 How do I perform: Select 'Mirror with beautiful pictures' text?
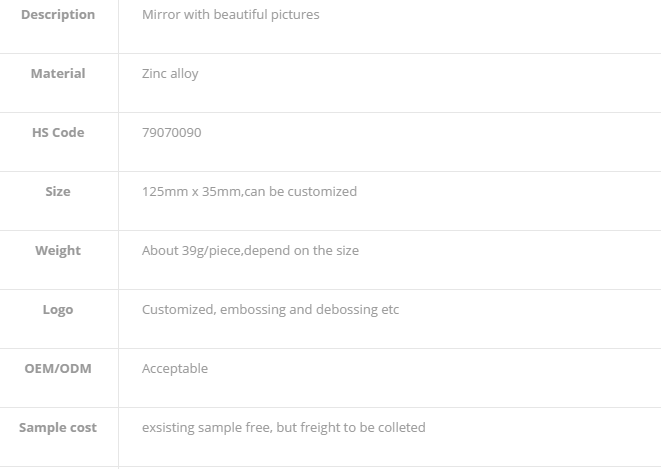click(231, 15)
